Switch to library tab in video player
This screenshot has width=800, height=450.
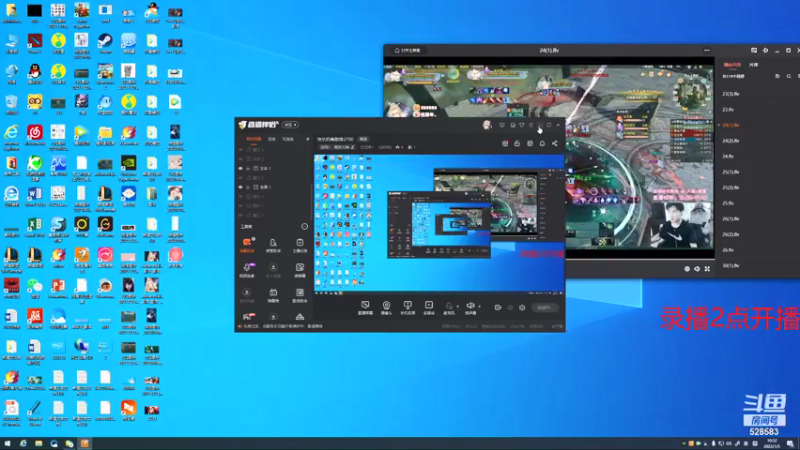coord(754,65)
